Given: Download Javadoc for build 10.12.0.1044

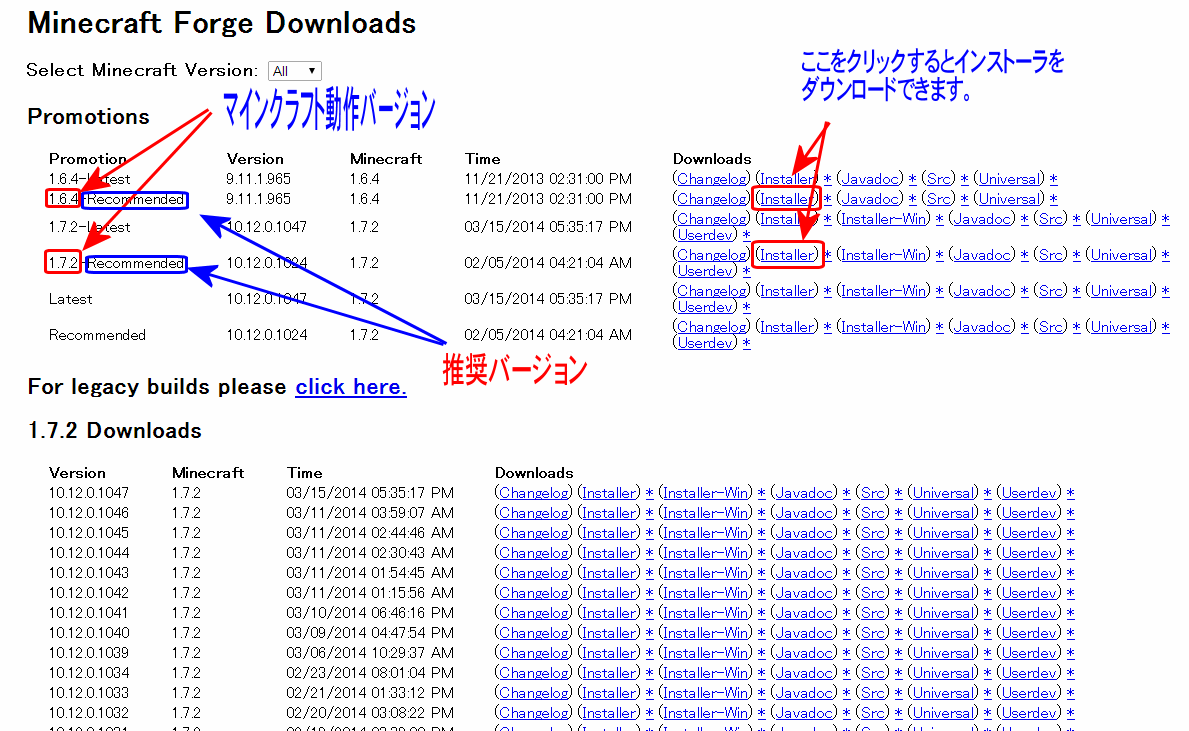Looking at the screenshot, I should tap(804, 554).
